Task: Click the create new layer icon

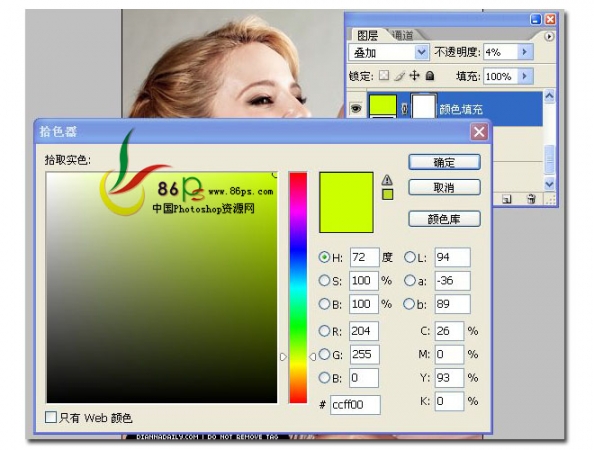Action: point(506,199)
